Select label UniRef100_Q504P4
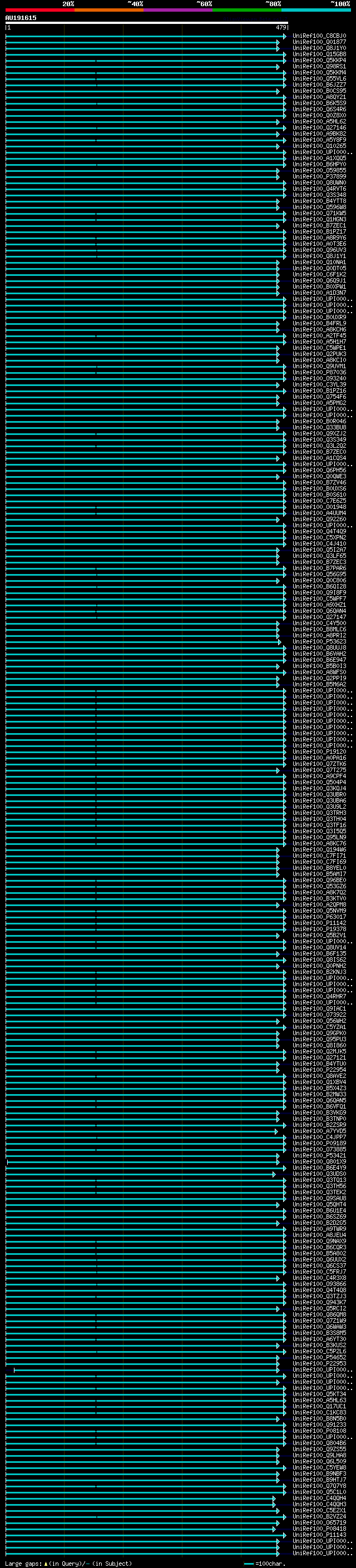The height and width of the screenshot is (1568, 356). tap(319, 783)
